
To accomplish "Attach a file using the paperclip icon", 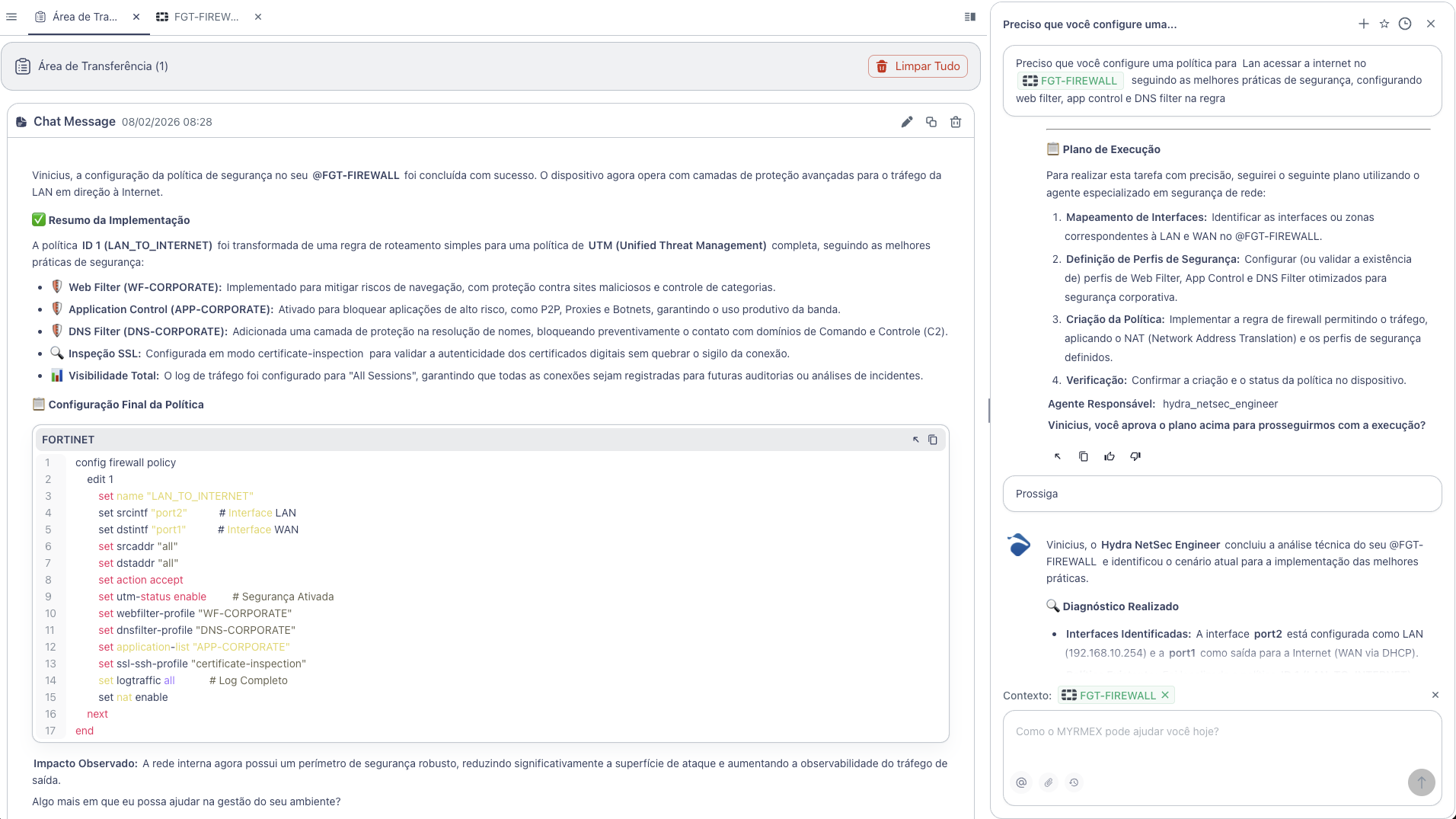I will tap(1047, 782).
